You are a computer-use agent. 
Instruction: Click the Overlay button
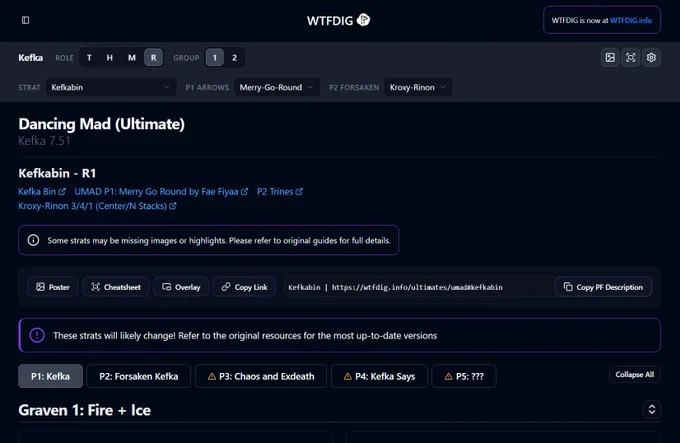click(x=181, y=287)
